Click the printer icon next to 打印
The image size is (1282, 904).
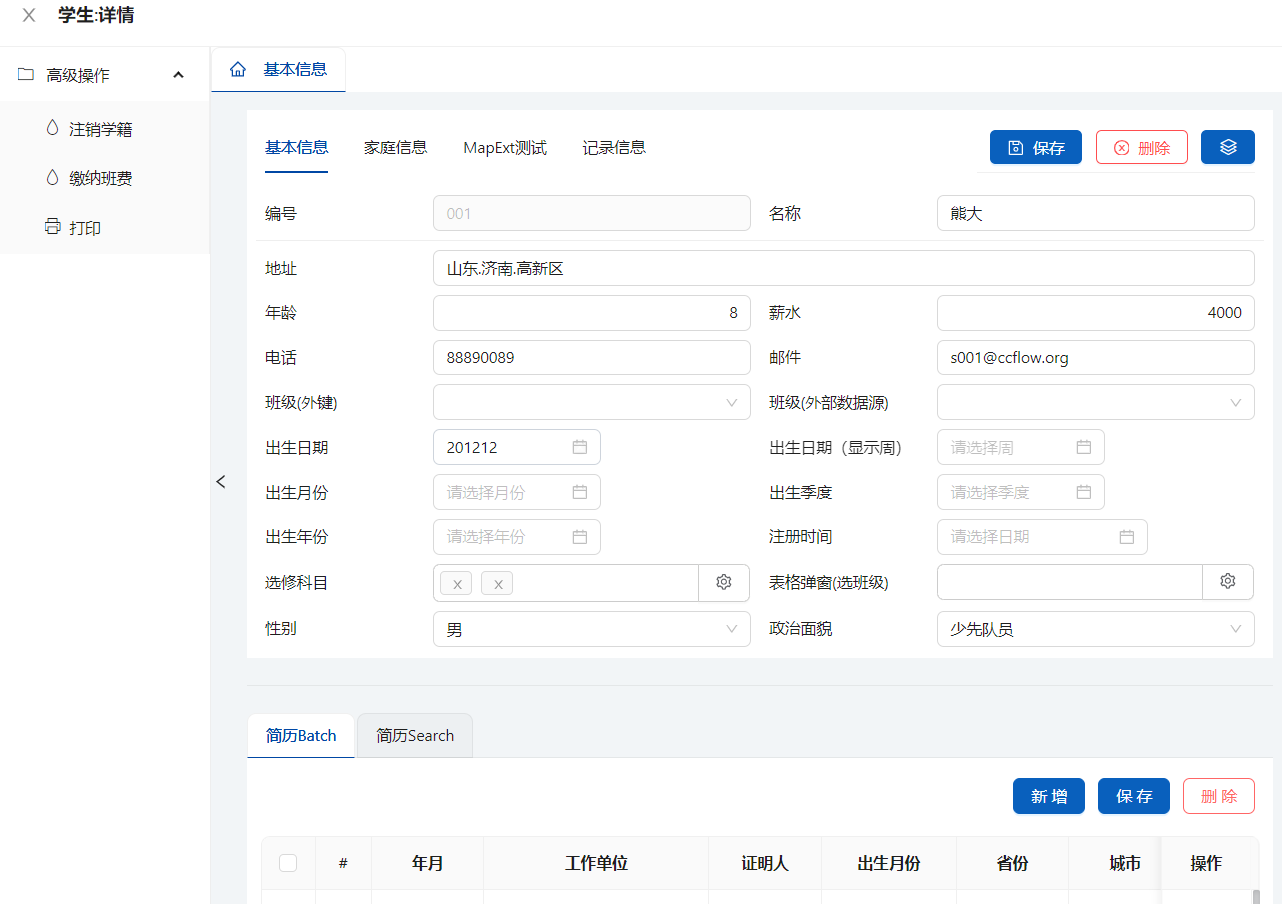click(53, 227)
